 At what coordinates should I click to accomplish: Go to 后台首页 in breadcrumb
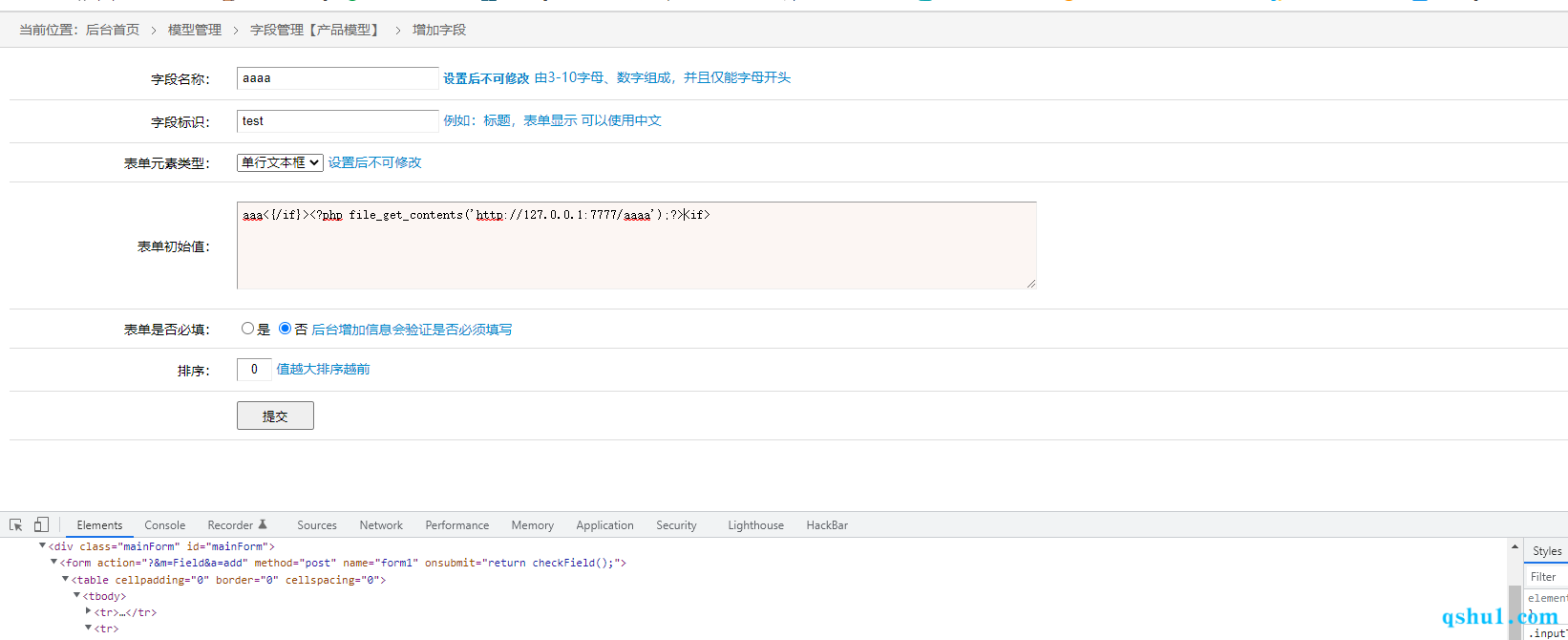coord(113,30)
